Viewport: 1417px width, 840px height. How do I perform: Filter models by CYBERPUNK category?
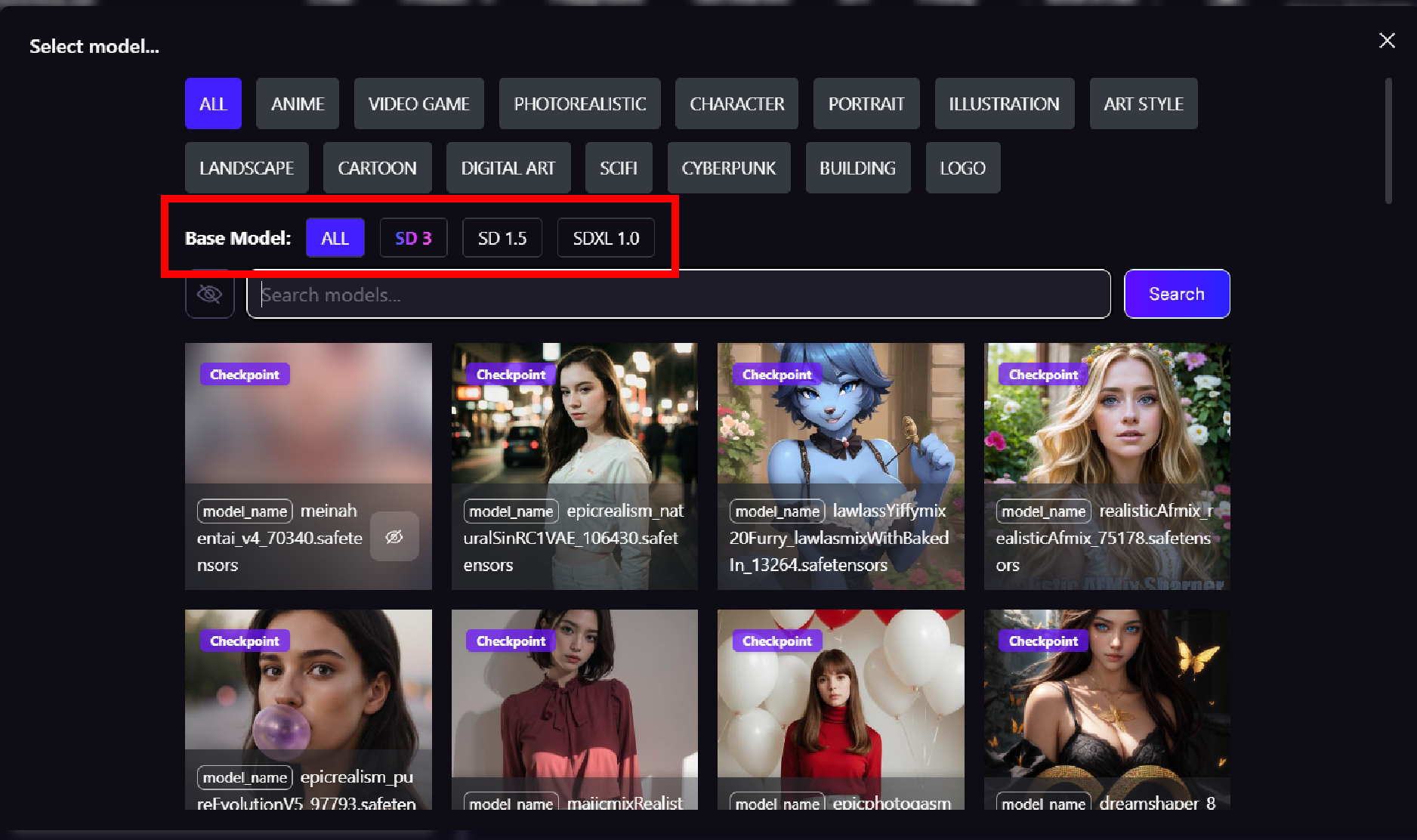(729, 168)
